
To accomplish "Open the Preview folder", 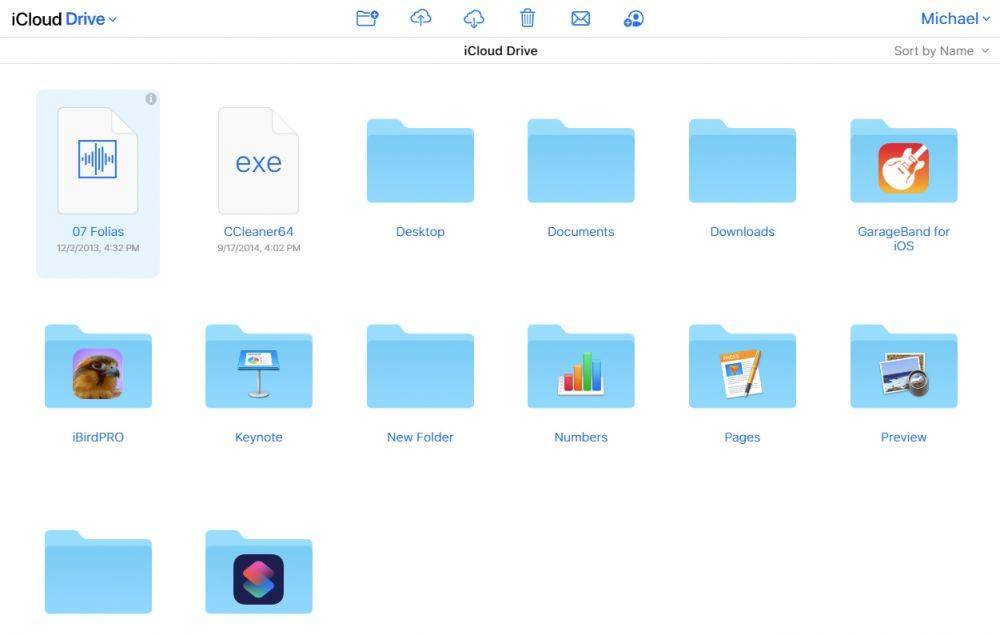I will [904, 367].
